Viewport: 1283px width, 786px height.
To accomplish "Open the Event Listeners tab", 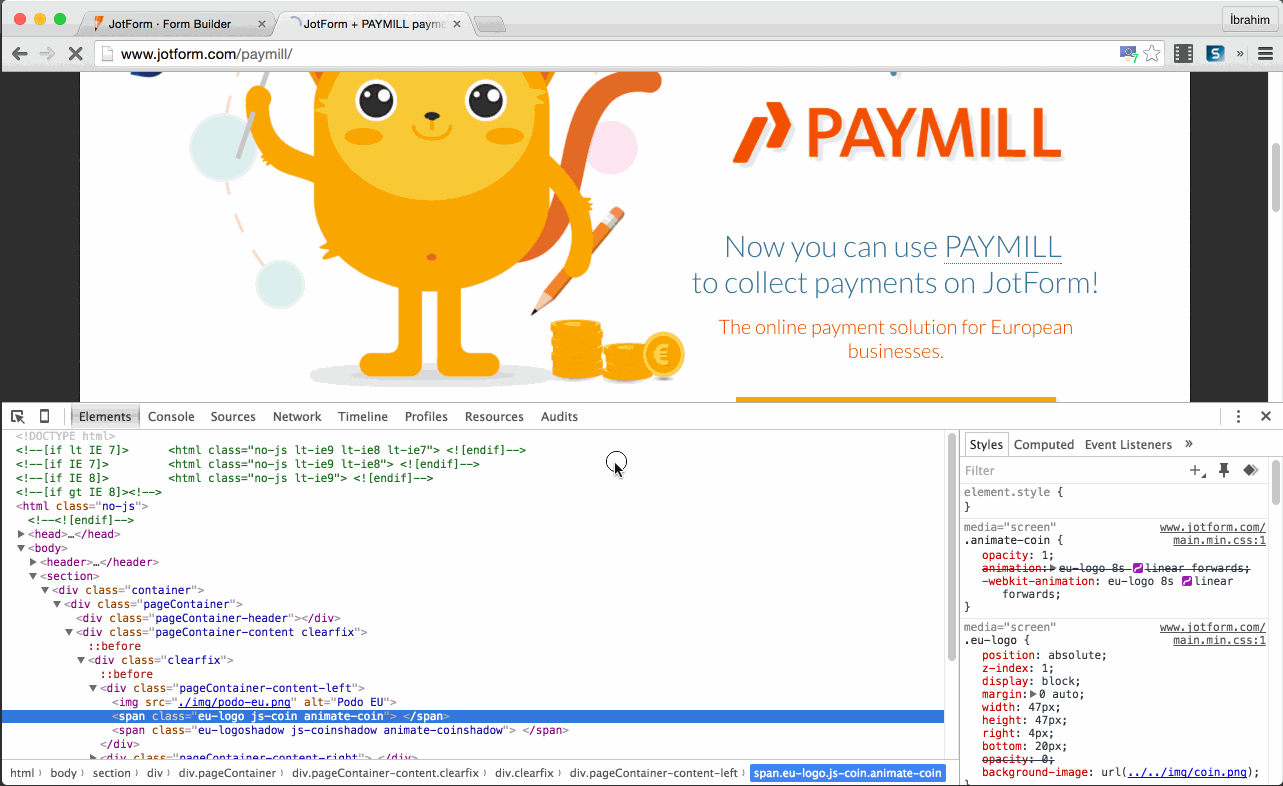I will click(1128, 445).
